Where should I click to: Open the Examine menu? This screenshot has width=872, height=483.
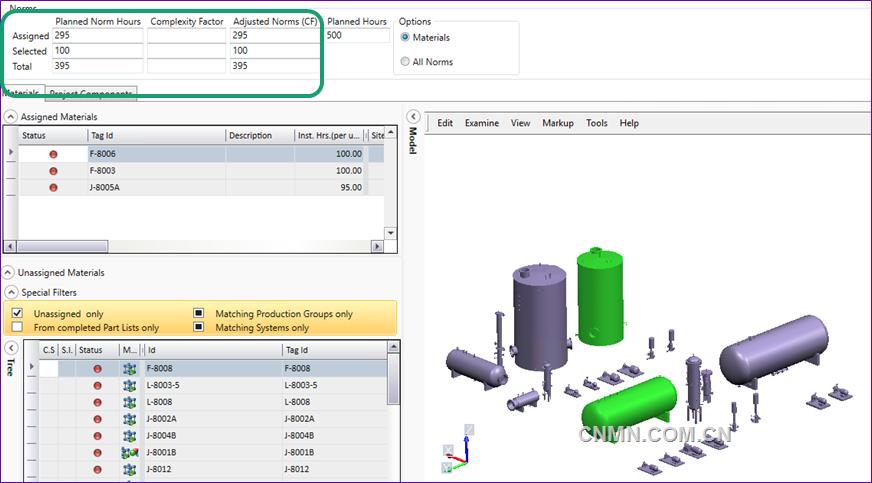(x=481, y=123)
